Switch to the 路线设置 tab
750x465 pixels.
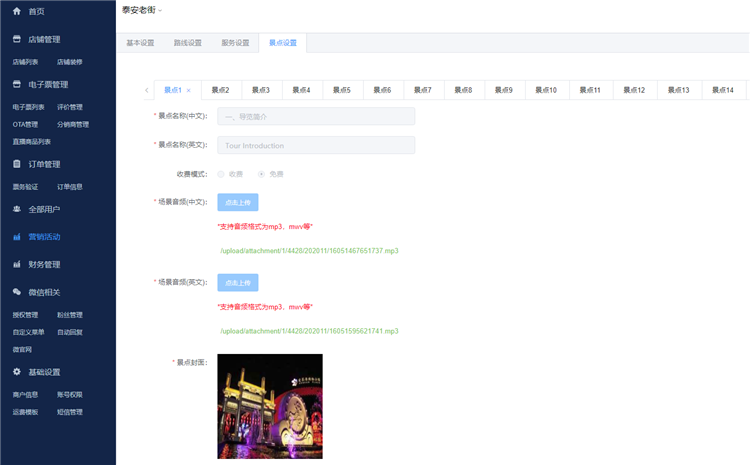tap(188, 43)
